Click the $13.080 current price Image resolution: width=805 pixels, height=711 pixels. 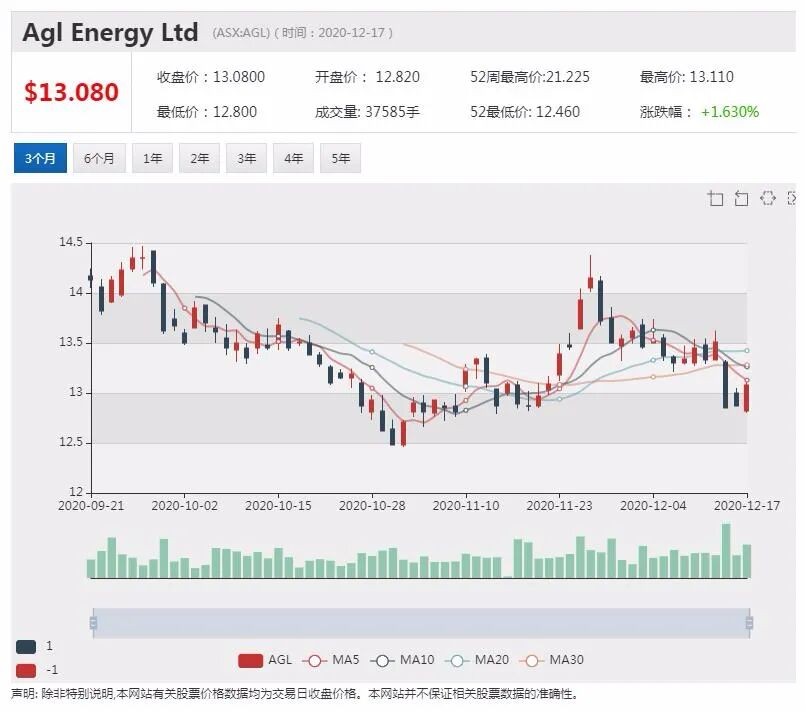coord(71,92)
